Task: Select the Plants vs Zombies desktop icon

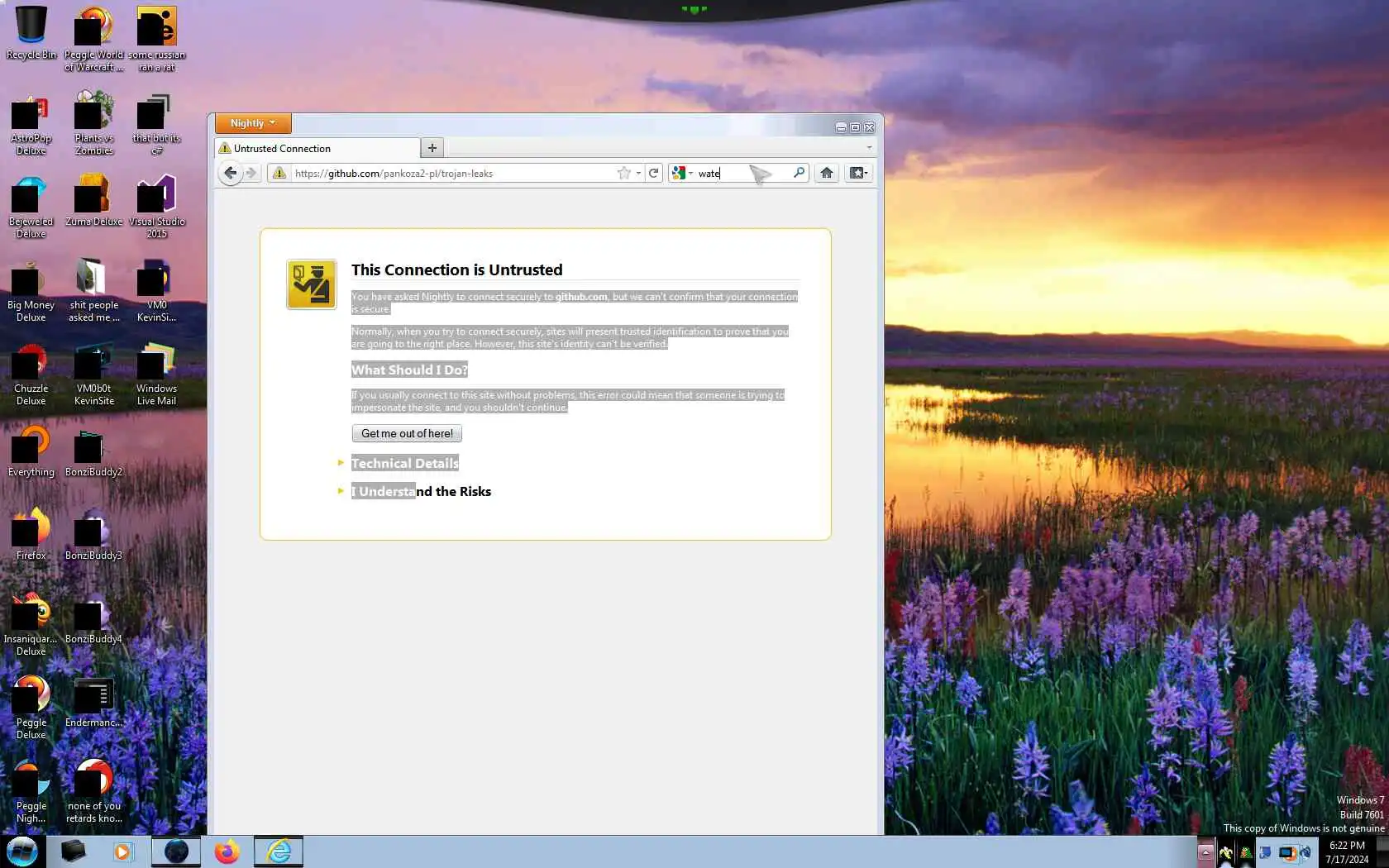Action: click(93, 123)
